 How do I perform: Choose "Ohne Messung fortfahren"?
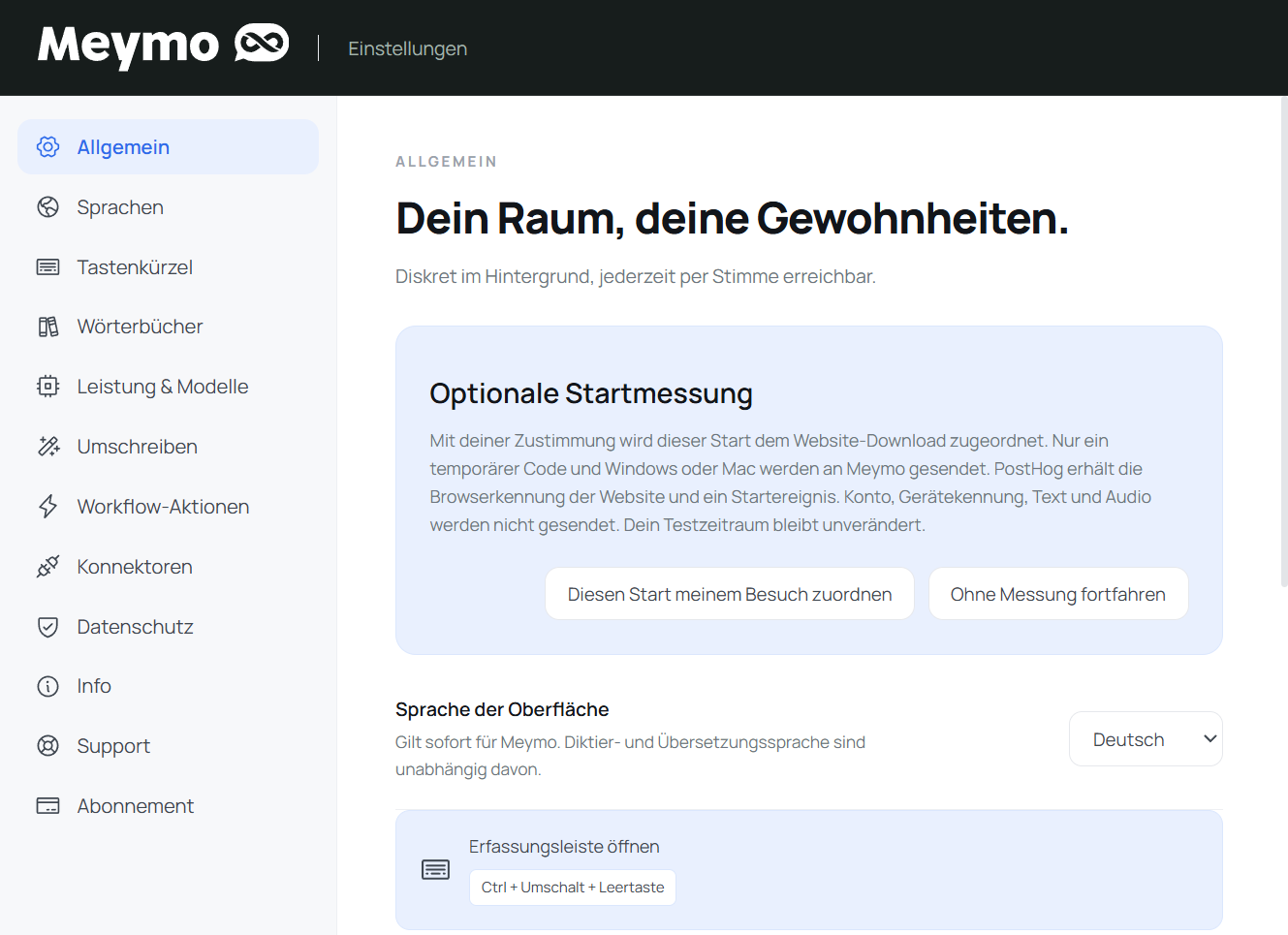pyautogui.click(x=1058, y=594)
